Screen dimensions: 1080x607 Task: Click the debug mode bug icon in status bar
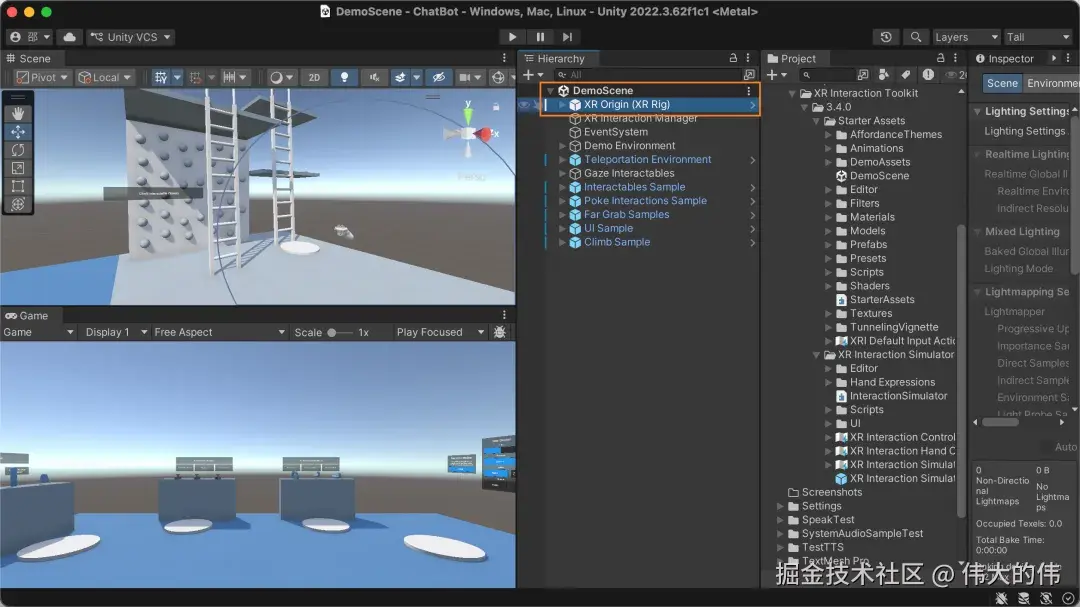[x=1001, y=598]
